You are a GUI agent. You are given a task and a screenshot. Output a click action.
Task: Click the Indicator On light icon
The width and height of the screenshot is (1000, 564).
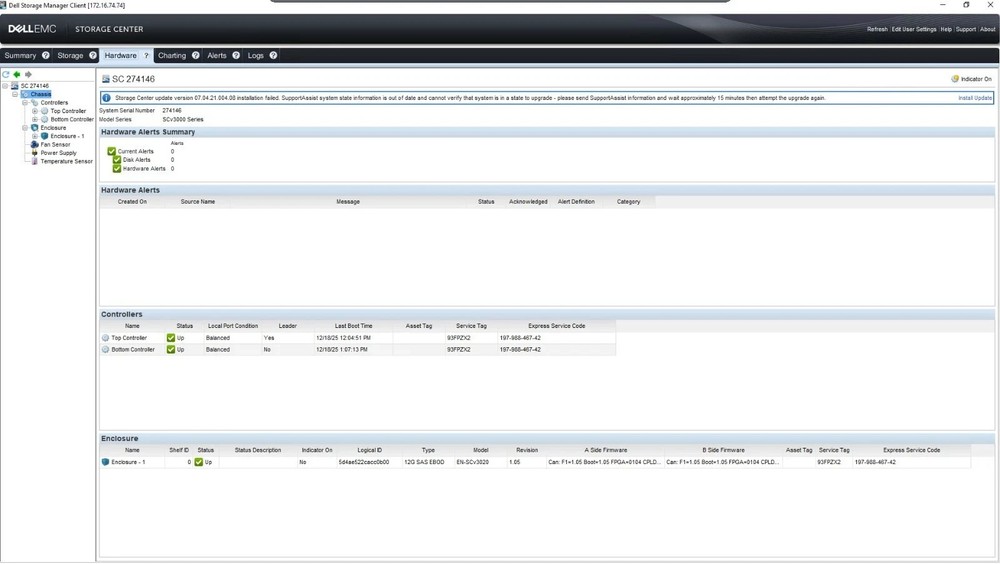click(955, 79)
